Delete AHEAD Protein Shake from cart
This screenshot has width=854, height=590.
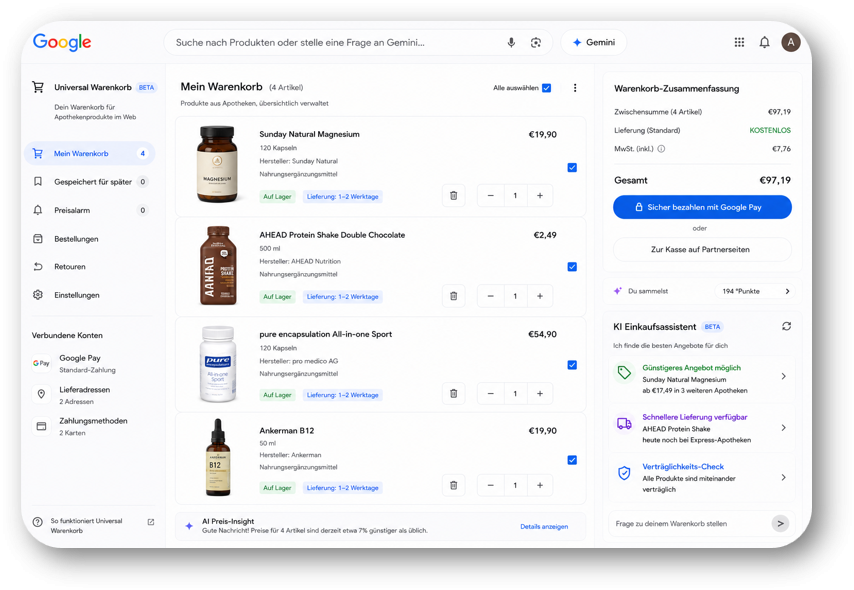click(x=454, y=296)
